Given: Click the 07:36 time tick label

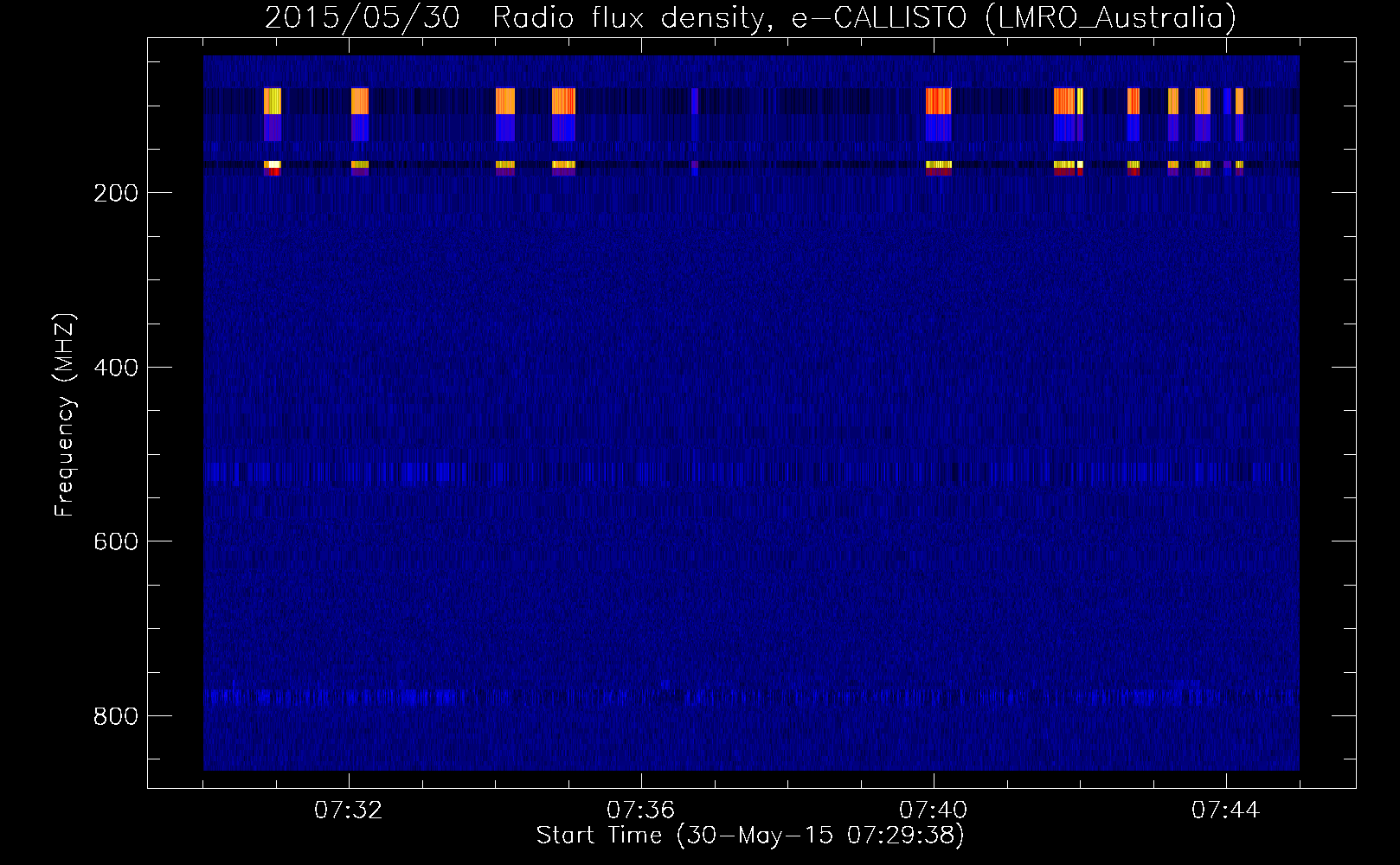Looking at the screenshot, I should [x=641, y=810].
